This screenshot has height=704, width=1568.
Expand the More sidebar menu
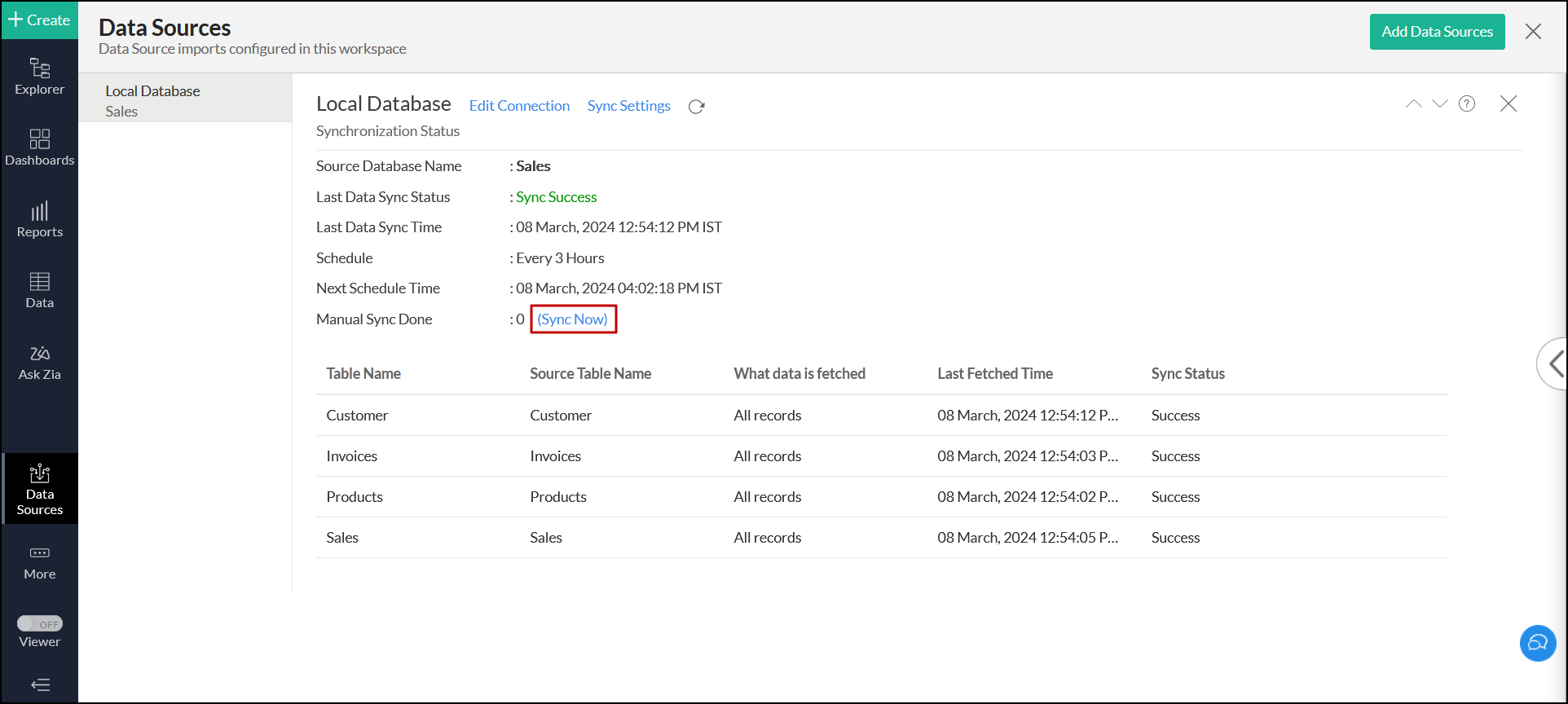tap(39, 562)
